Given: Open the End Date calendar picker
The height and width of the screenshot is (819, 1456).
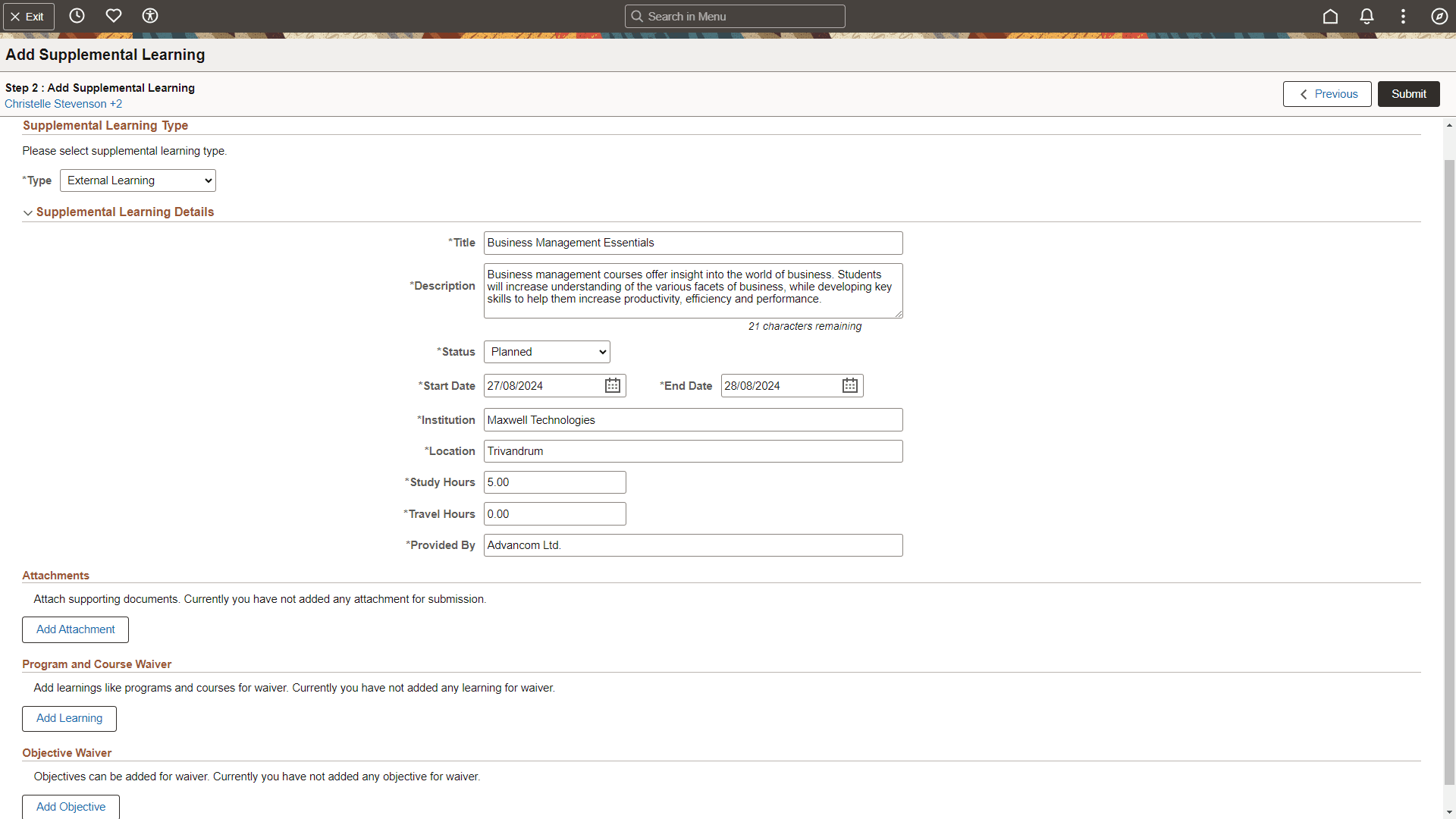Looking at the screenshot, I should 849,385.
